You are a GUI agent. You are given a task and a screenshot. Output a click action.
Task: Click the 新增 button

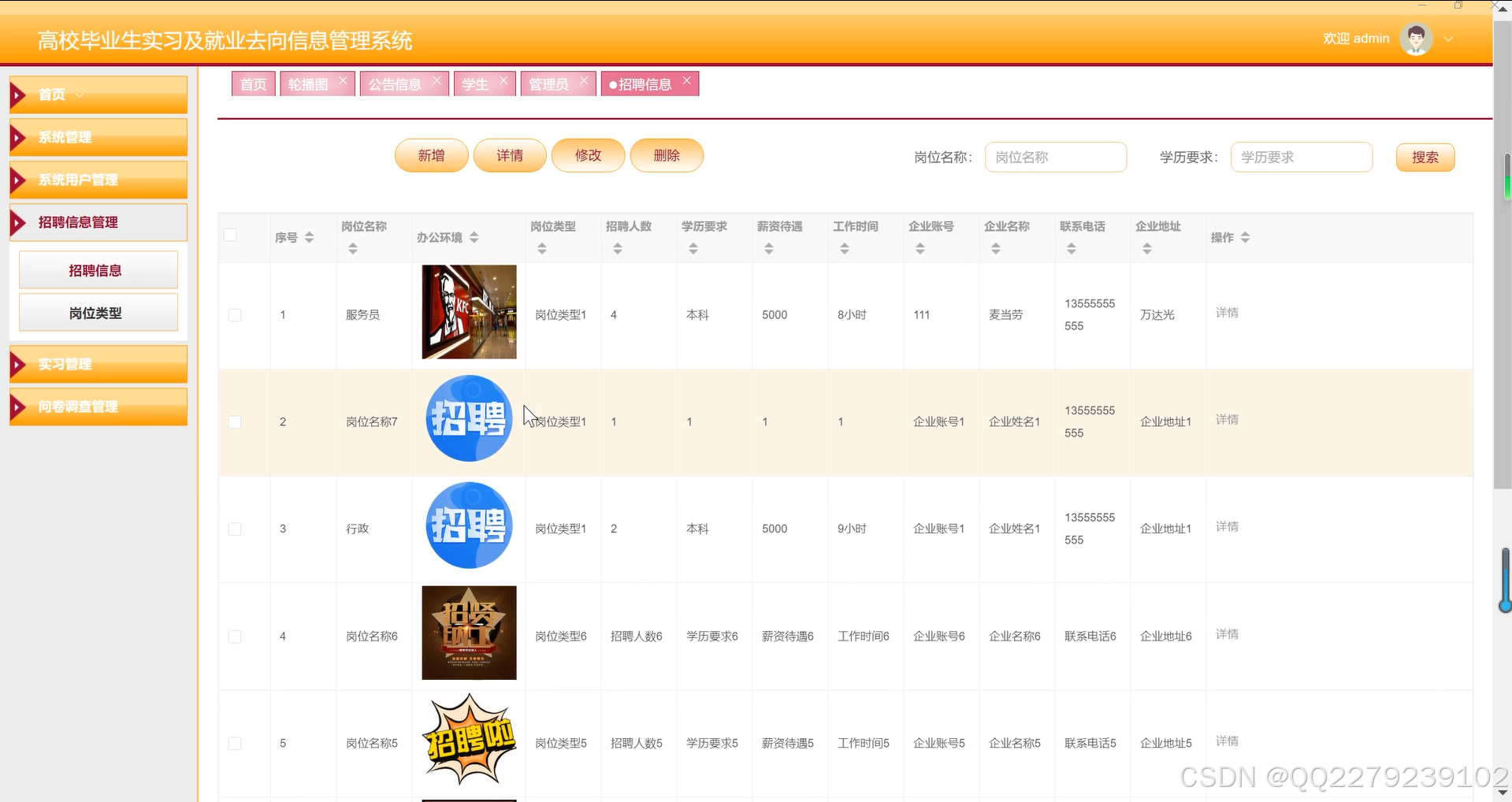pyautogui.click(x=431, y=155)
